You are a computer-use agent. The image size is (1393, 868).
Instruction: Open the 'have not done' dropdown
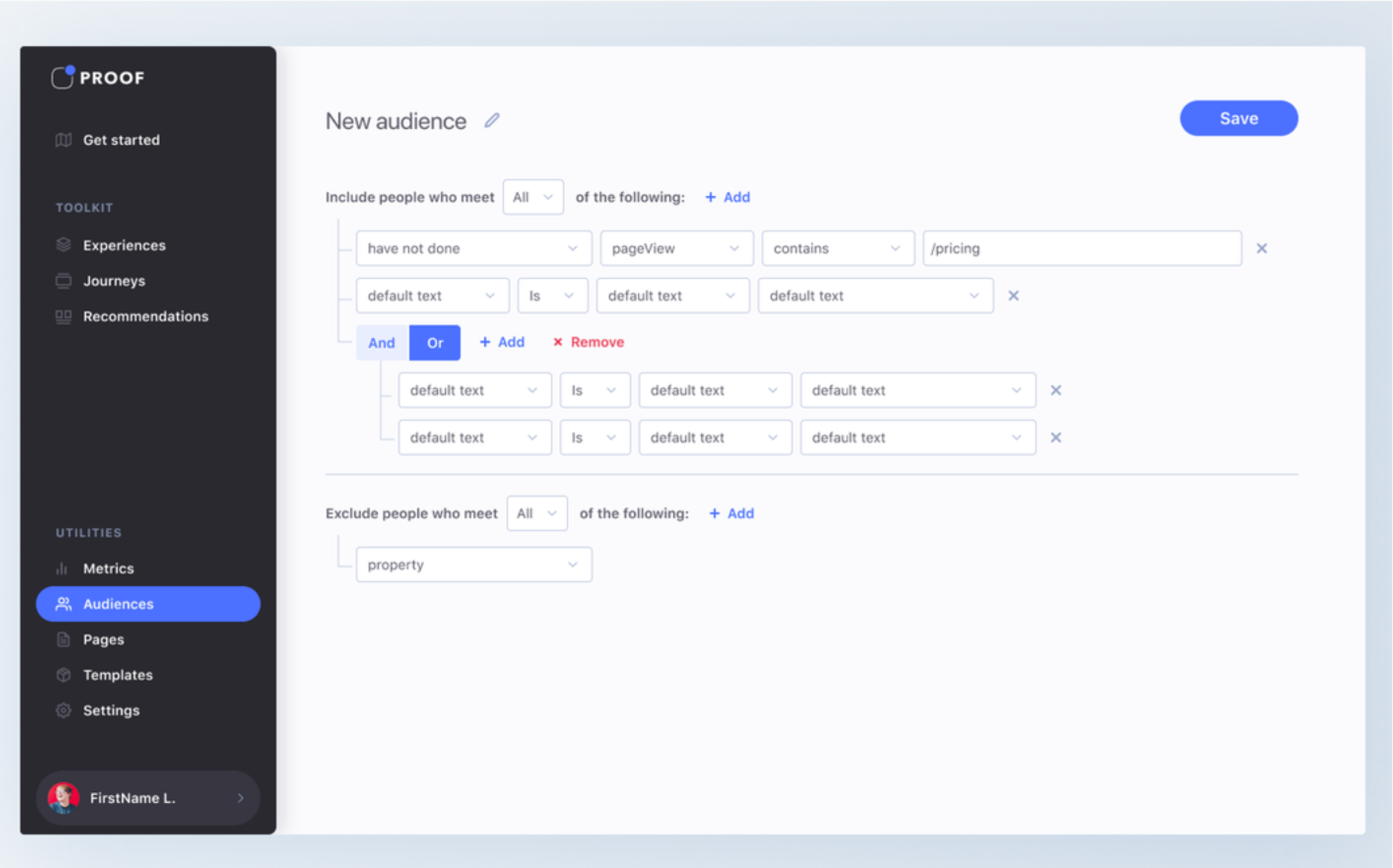coord(473,249)
